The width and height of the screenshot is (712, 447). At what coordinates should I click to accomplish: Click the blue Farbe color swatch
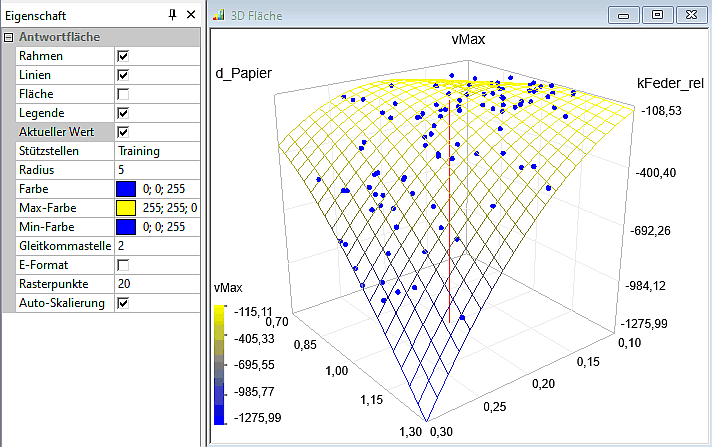(126, 189)
